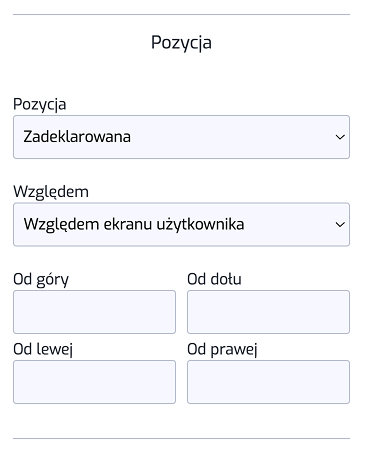Viewport: 365px width, 457px height.
Task: Click the Względem ekranu użytkownika value text
Action: tap(134, 224)
